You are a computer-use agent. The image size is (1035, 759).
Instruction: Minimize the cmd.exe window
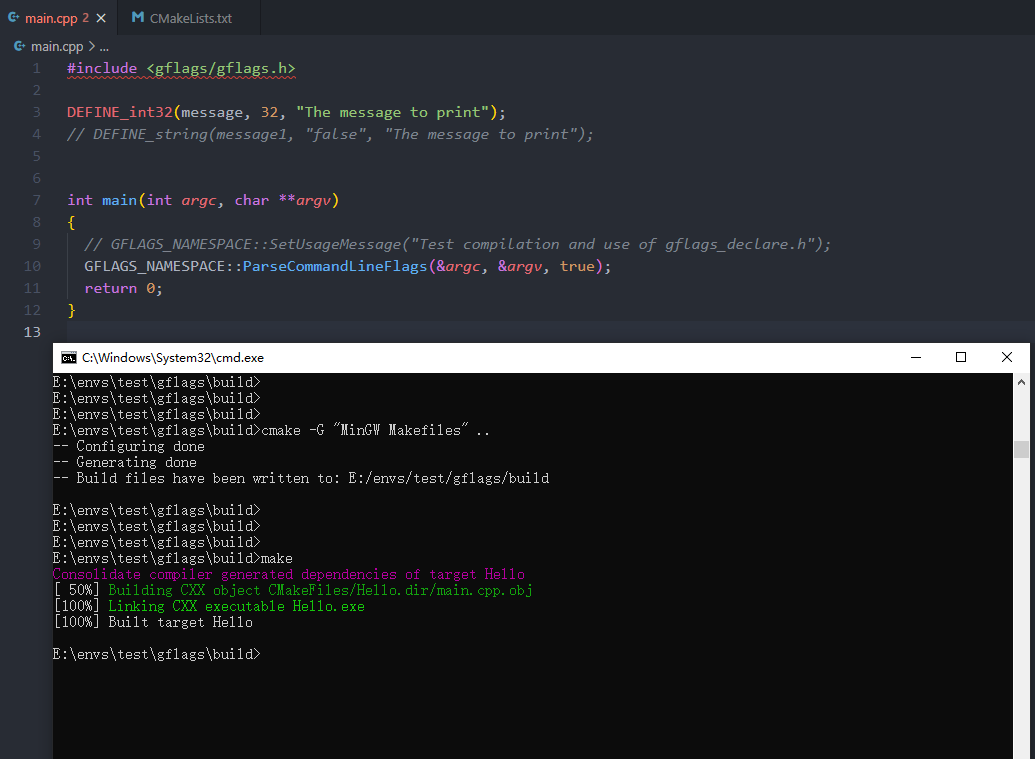[916, 357]
